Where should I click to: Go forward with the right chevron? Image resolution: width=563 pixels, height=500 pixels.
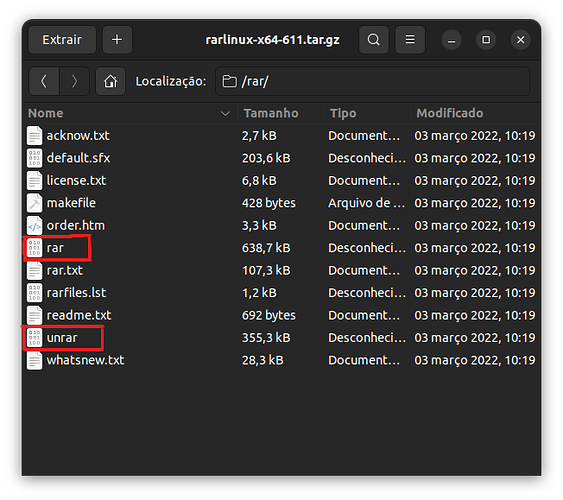tap(74, 81)
